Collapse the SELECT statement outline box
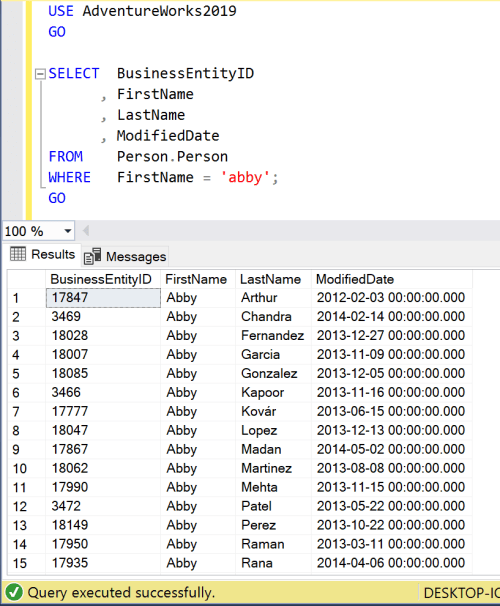500x606 pixels. tap(40, 74)
